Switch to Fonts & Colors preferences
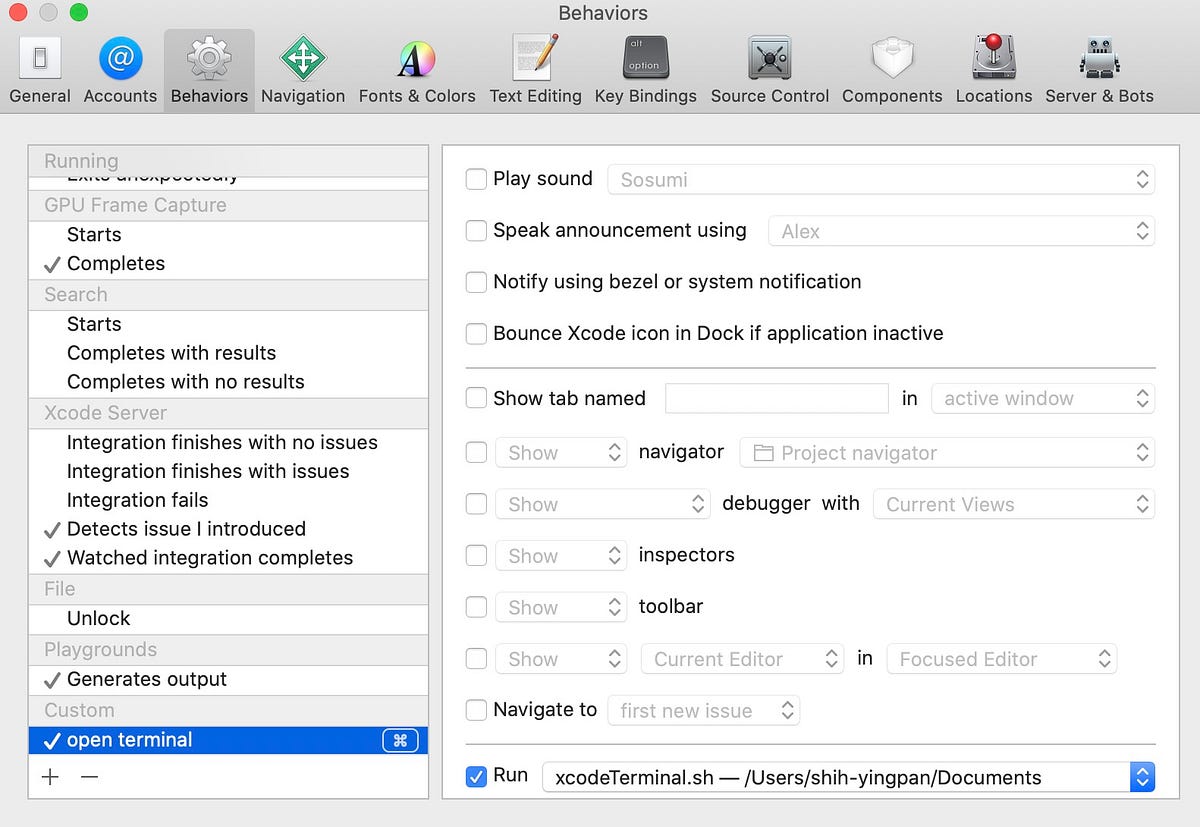This screenshot has width=1200, height=827. tap(417, 65)
